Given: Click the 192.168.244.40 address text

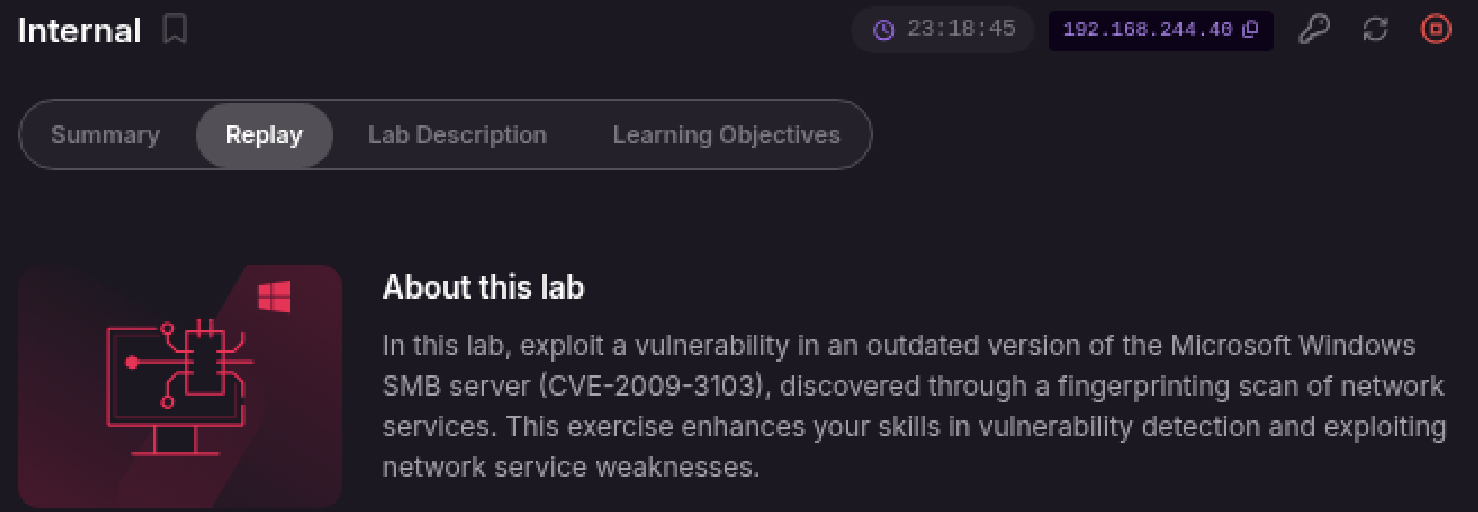Looking at the screenshot, I should pyautogui.click(x=1147, y=30).
